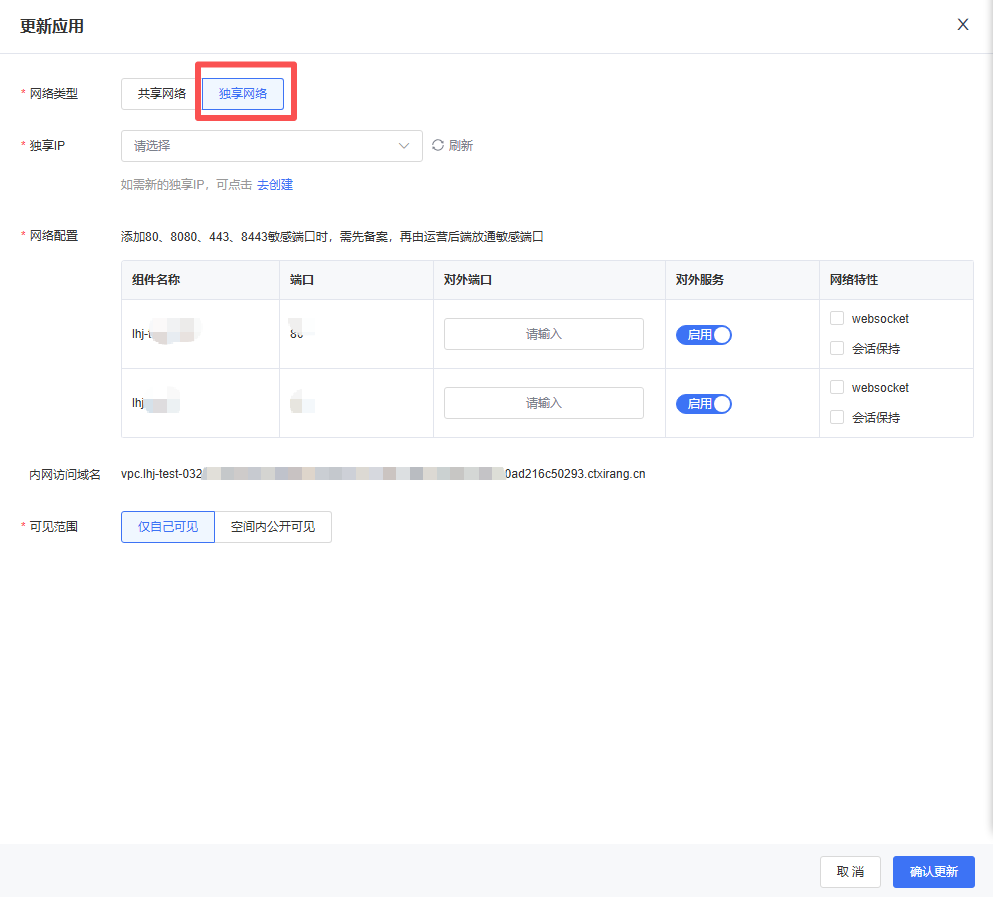The image size is (993, 897).
Task: Open the 独享IP 请选择 select box
Action: coord(260,146)
